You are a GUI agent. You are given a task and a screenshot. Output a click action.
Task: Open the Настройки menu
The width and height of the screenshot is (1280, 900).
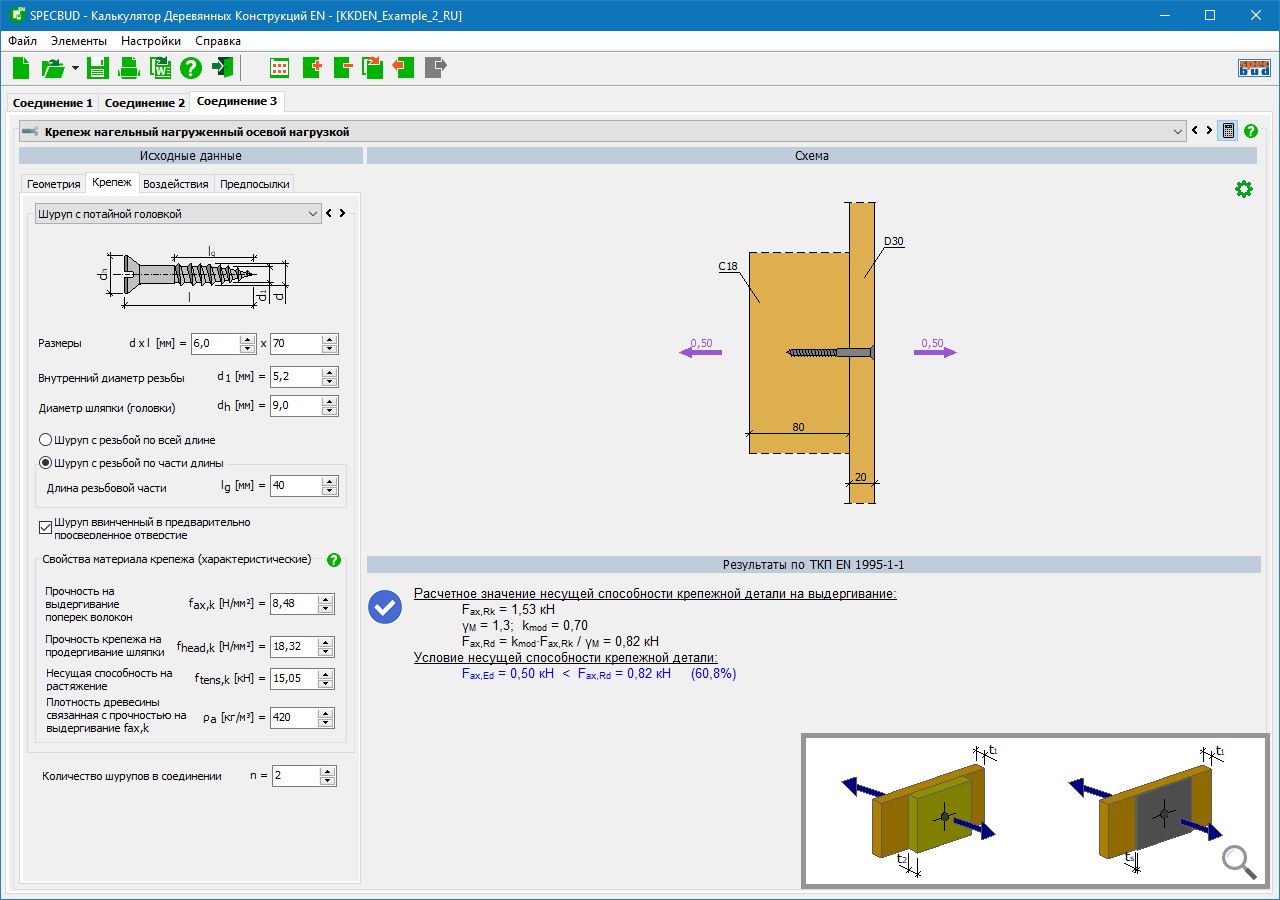coord(151,41)
